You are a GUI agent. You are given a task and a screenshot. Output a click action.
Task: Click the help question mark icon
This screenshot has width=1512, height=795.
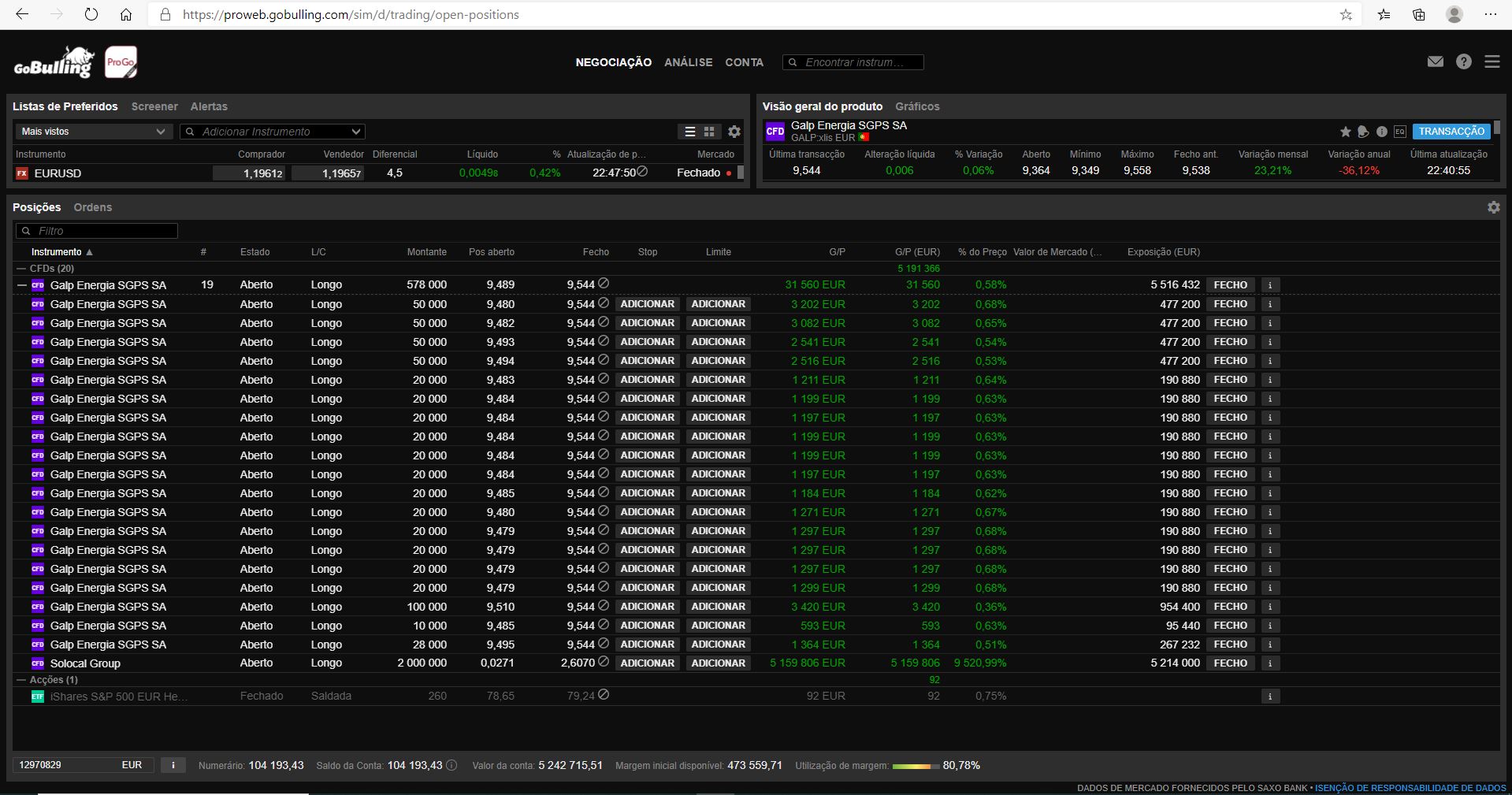click(x=1463, y=61)
